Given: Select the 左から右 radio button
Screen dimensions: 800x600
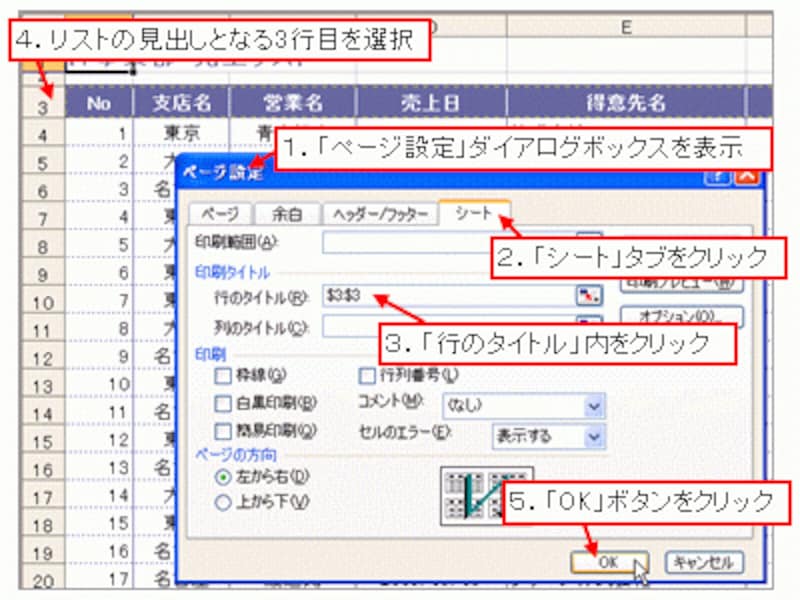Looking at the screenshot, I should (x=223, y=477).
